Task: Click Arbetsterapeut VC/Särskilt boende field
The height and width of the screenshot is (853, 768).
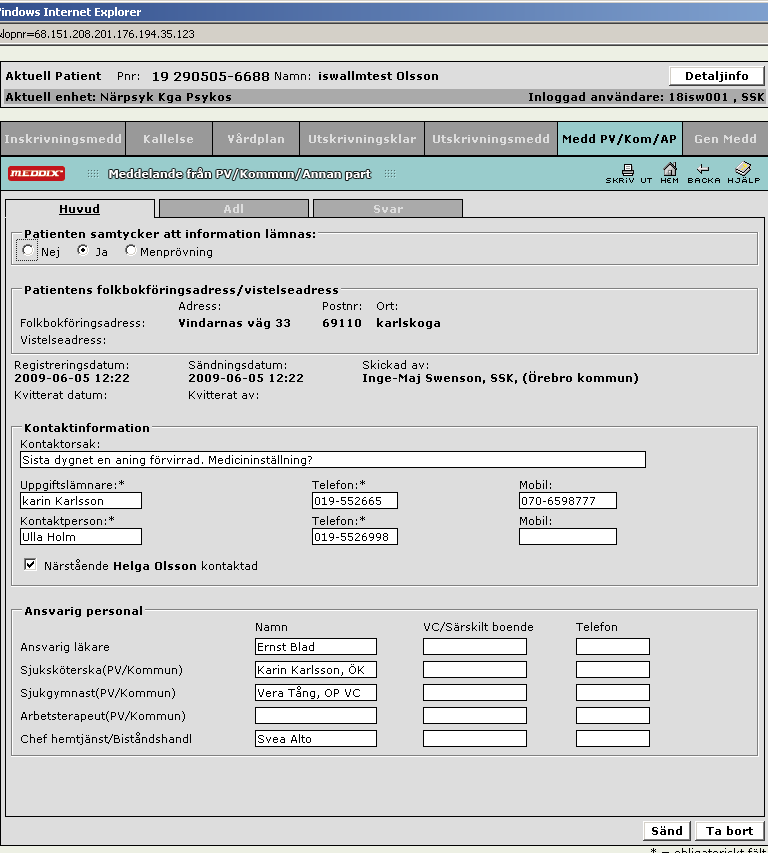Action: tap(475, 715)
